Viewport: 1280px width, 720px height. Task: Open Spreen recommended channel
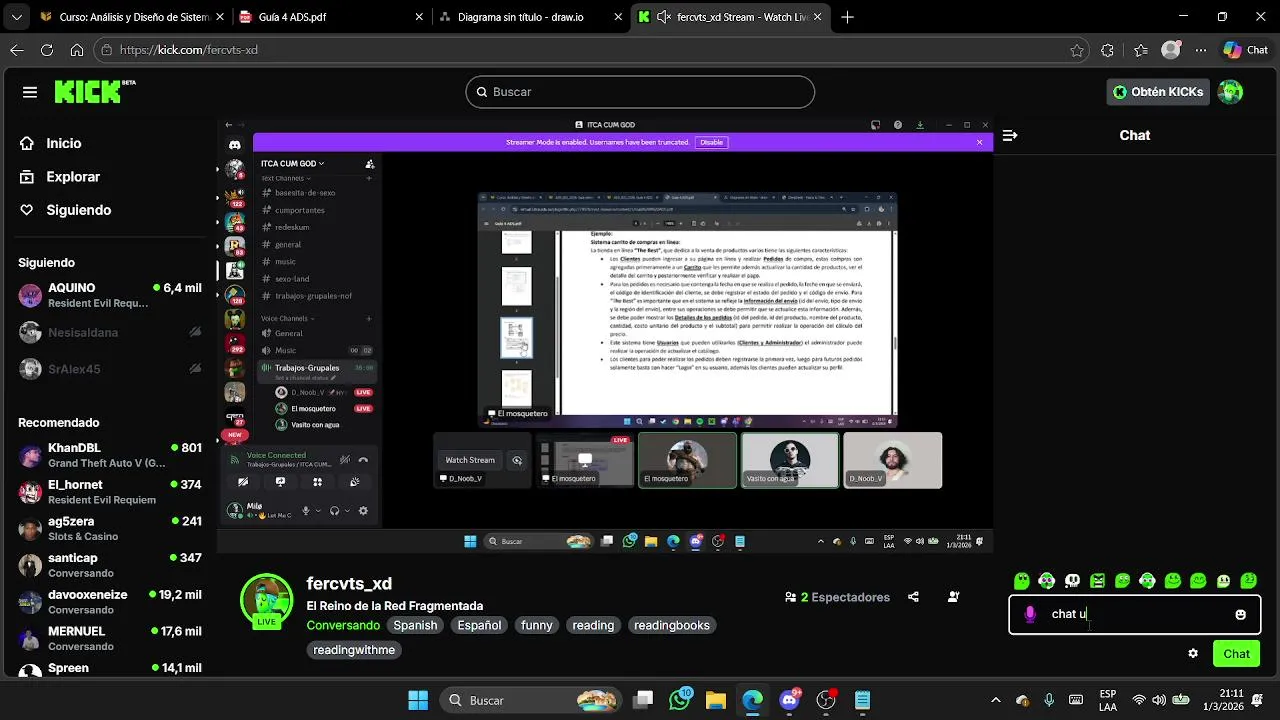(110, 668)
